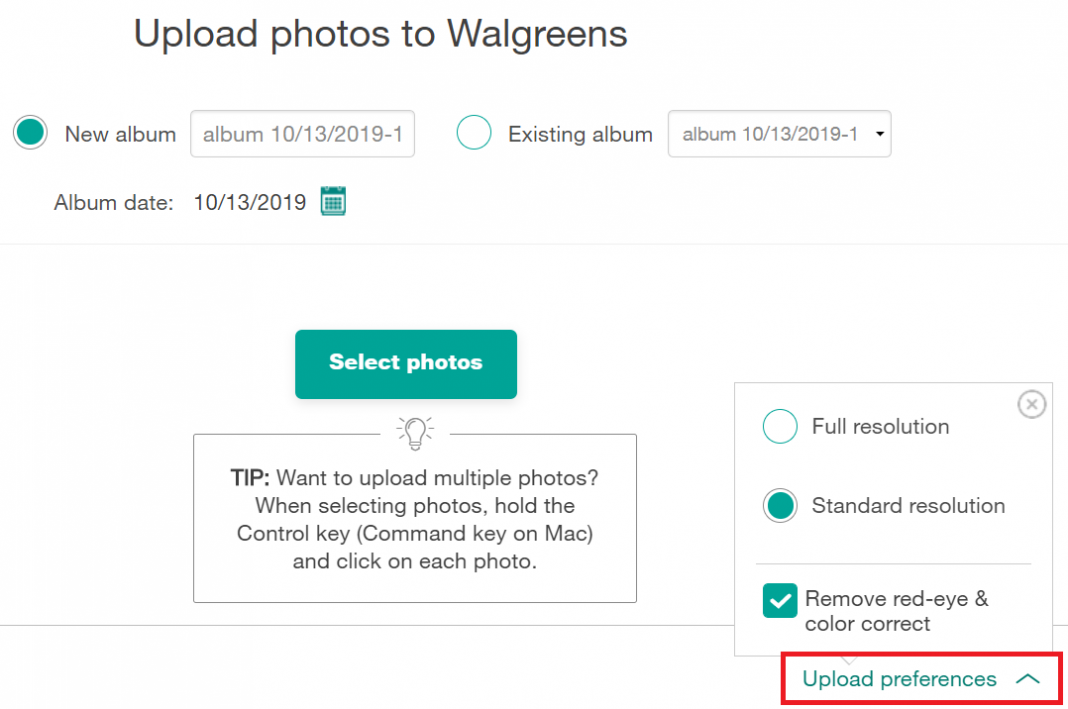The height and width of the screenshot is (709, 1068).
Task: Collapse preferences using the chevron arrow
Action: pos(1027,679)
